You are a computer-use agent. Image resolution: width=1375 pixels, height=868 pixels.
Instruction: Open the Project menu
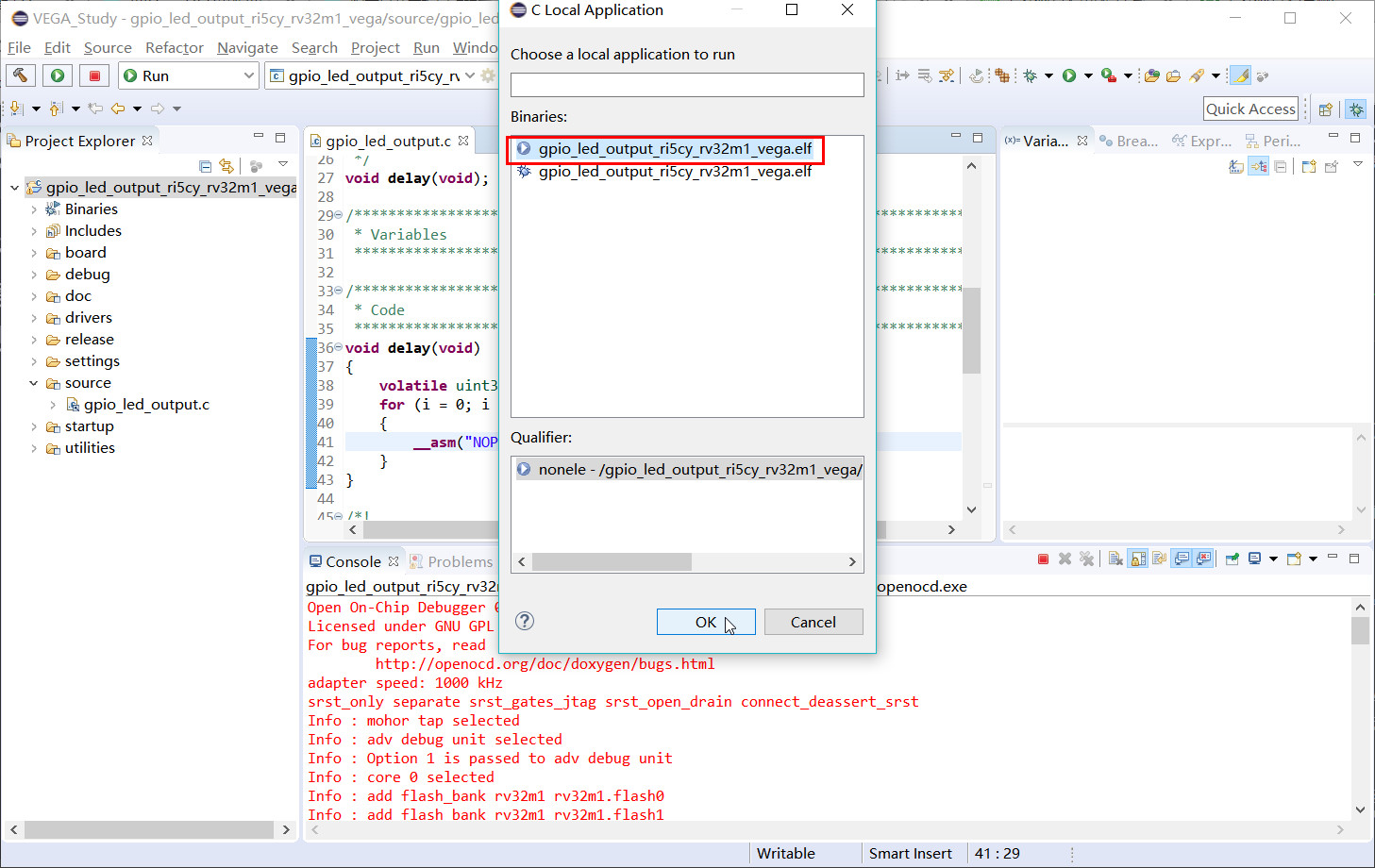tap(375, 47)
